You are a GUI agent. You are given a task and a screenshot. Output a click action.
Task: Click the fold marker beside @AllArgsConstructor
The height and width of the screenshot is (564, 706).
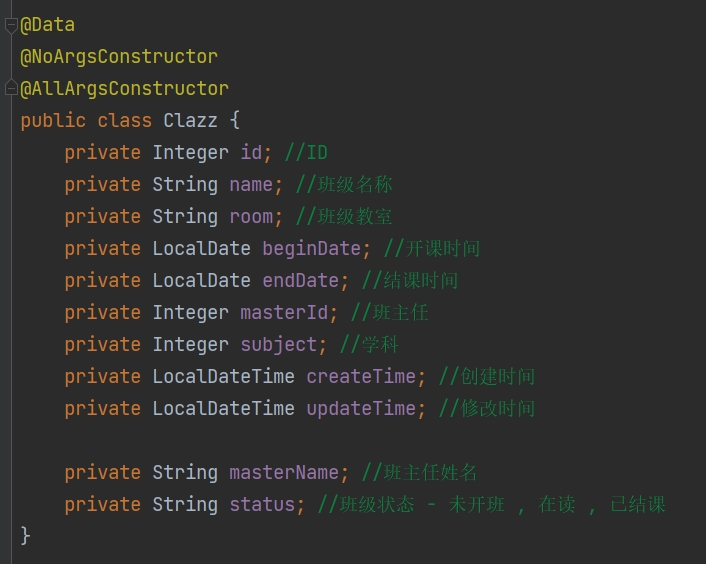click(11, 89)
